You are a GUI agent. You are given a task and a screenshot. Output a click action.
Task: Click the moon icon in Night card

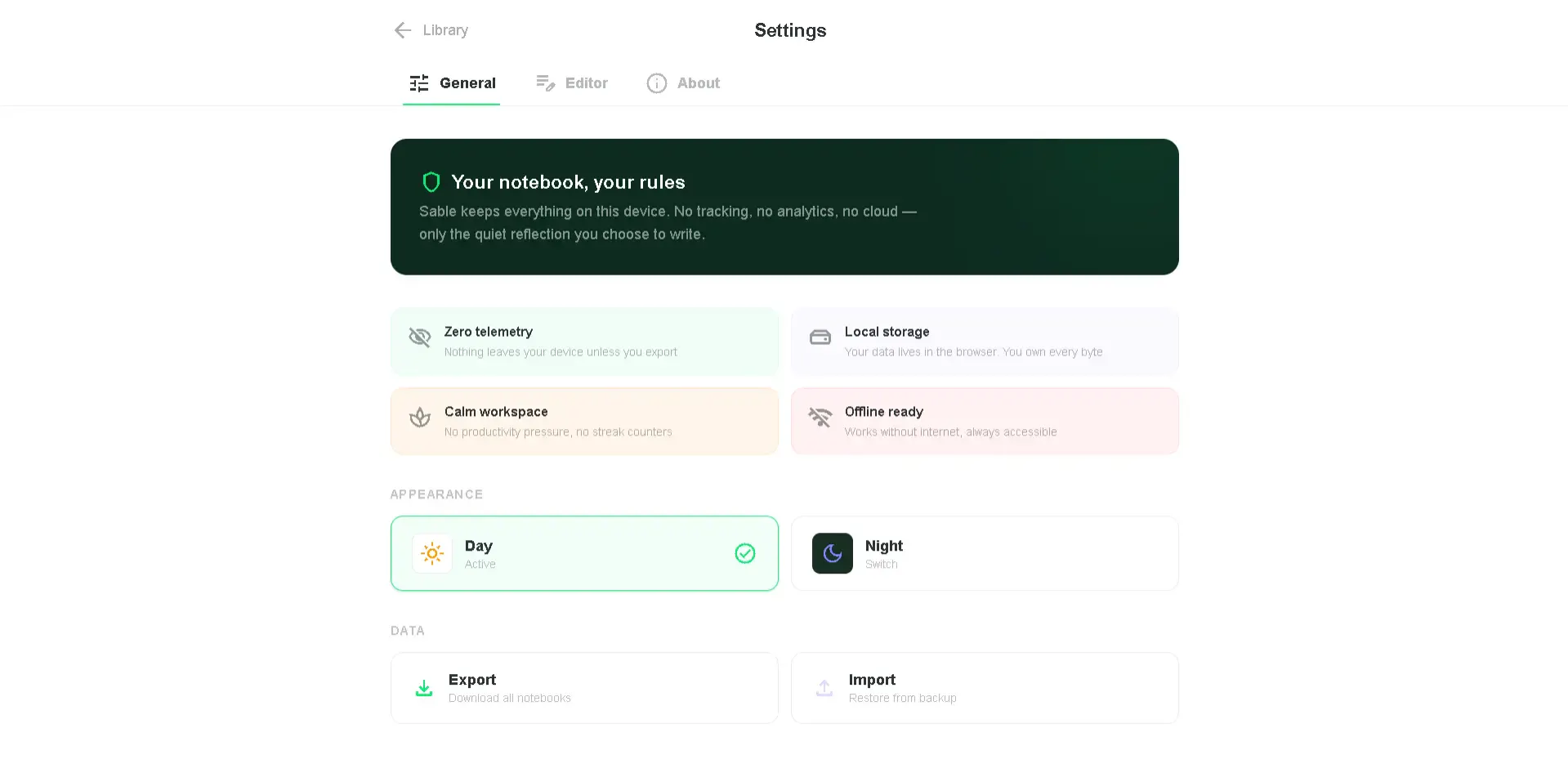pyautogui.click(x=833, y=553)
